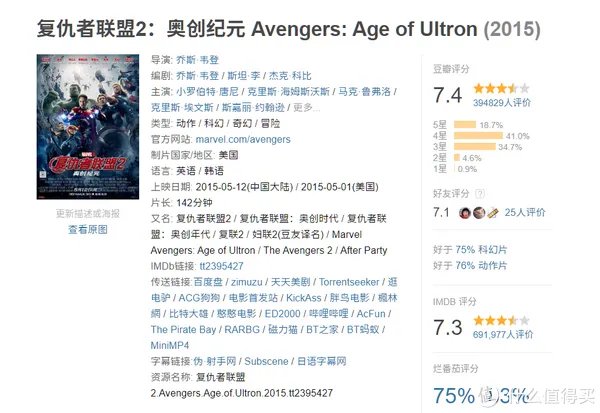
Task: Open the Subscene subtitle link
Action: (x=265, y=360)
